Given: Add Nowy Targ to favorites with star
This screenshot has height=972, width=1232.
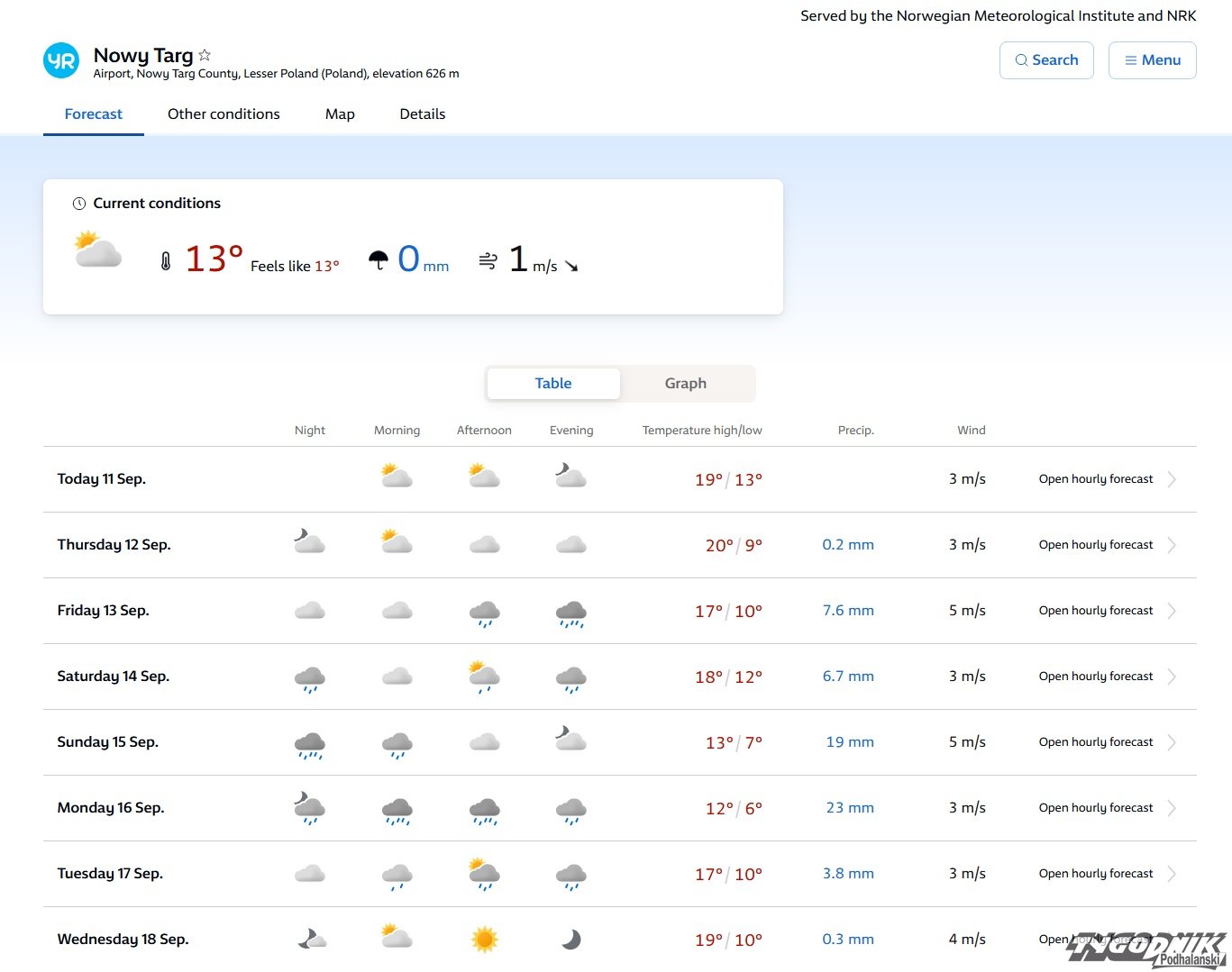Looking at the screenshot, I should (x=205, y=56).
